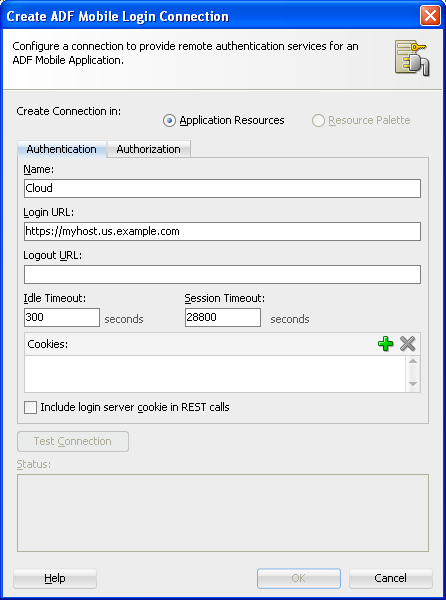Click the 'Login URL:' label
446x600 pixels.
click(49, 212)
